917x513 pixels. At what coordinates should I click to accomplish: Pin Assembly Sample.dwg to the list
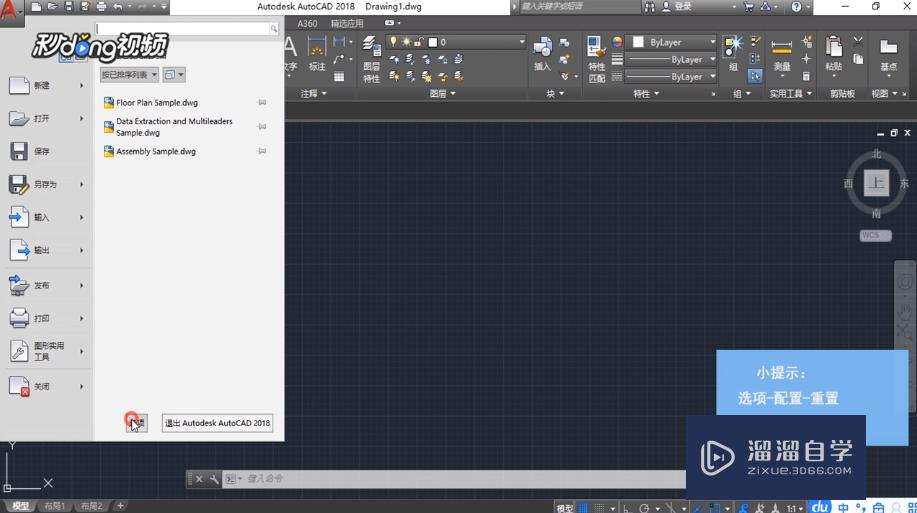pos(262,151)
